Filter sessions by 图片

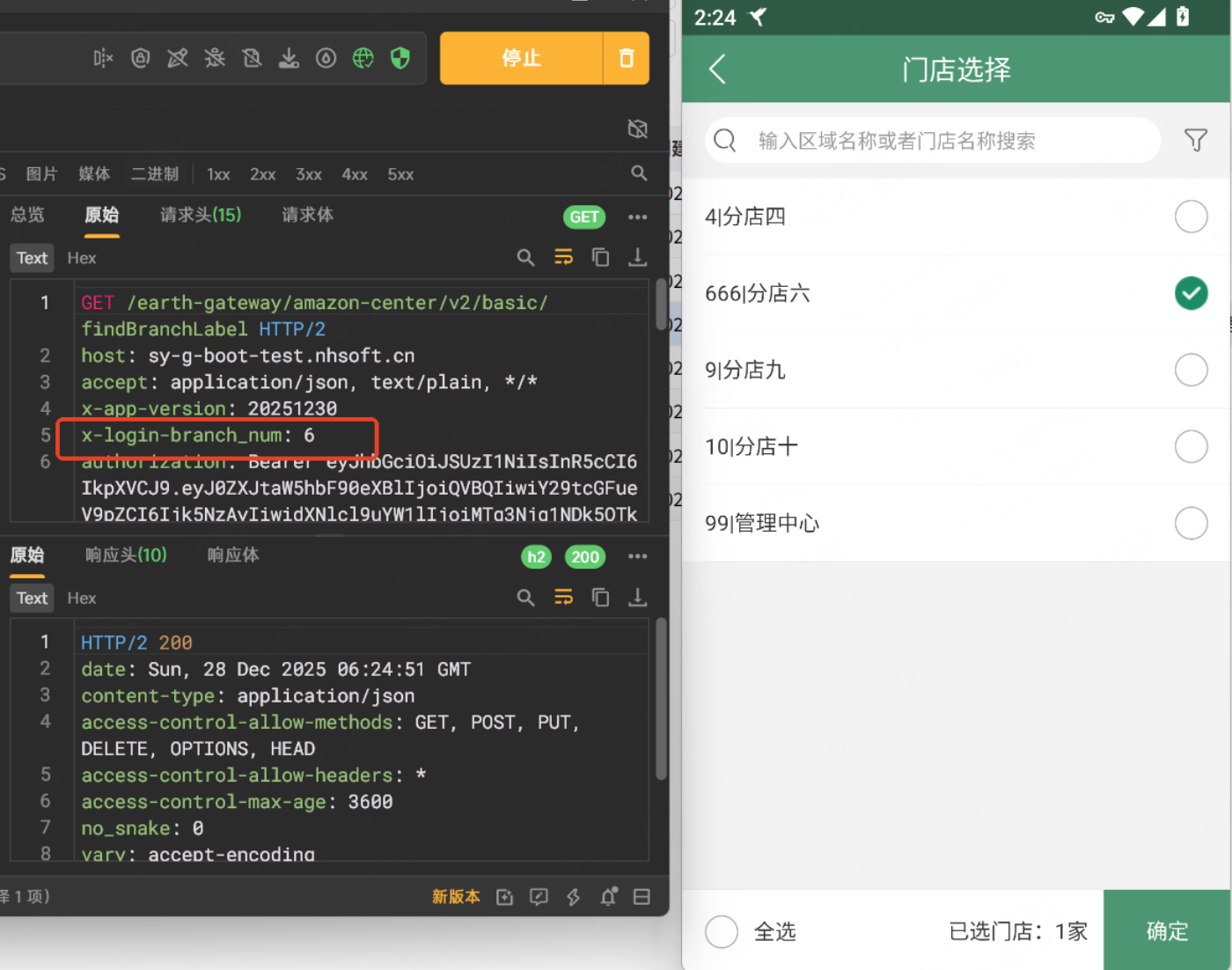[41, 173]
